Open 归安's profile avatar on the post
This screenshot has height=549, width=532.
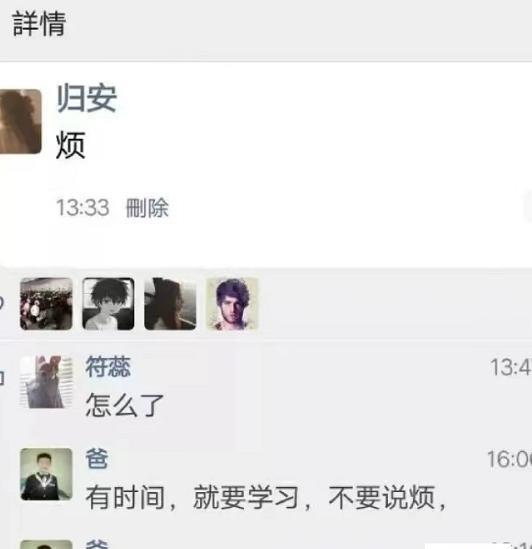pyautogui.click(x=20, y=121)
